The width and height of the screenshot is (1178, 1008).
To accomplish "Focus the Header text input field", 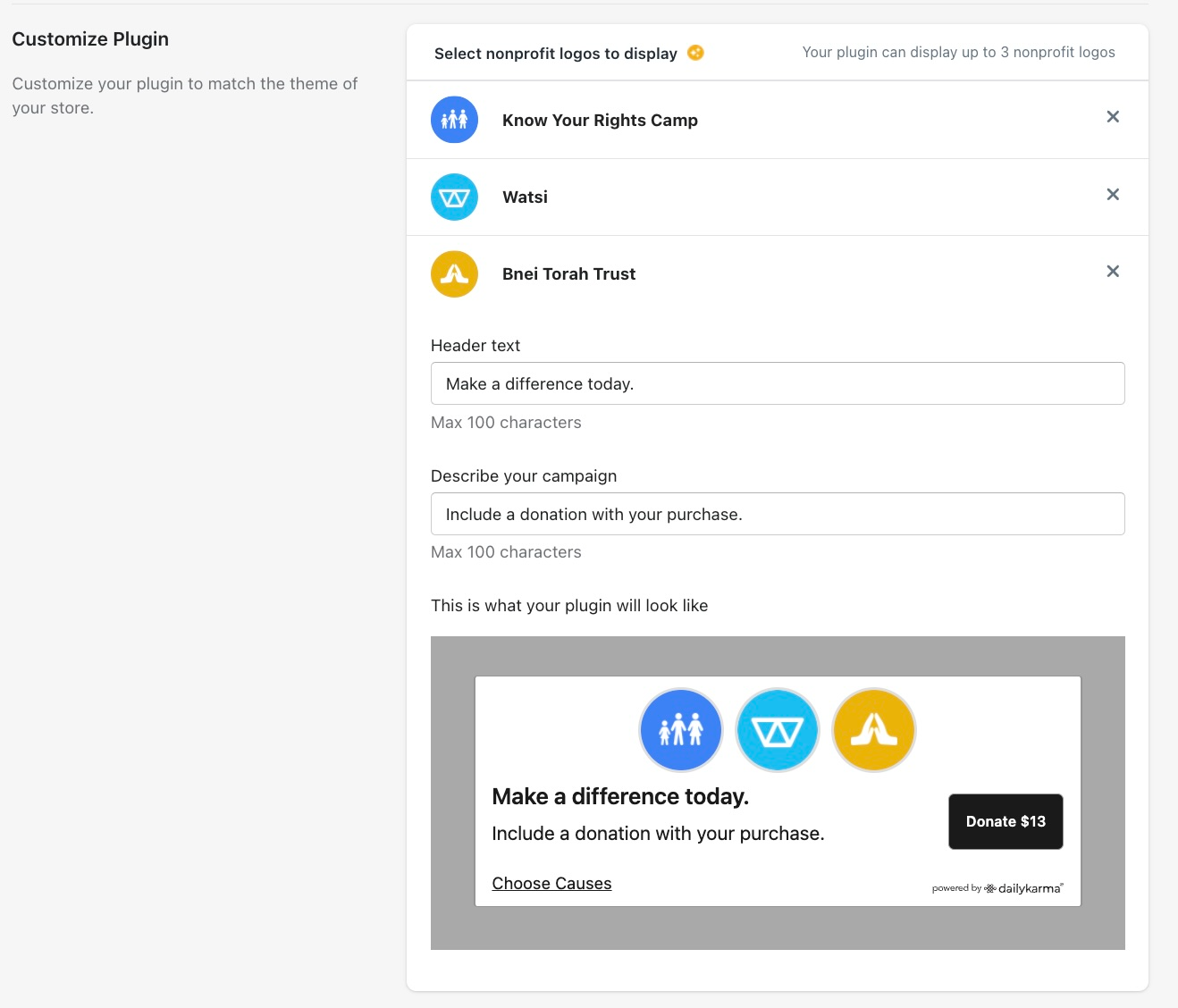I will tap(778, 383).
